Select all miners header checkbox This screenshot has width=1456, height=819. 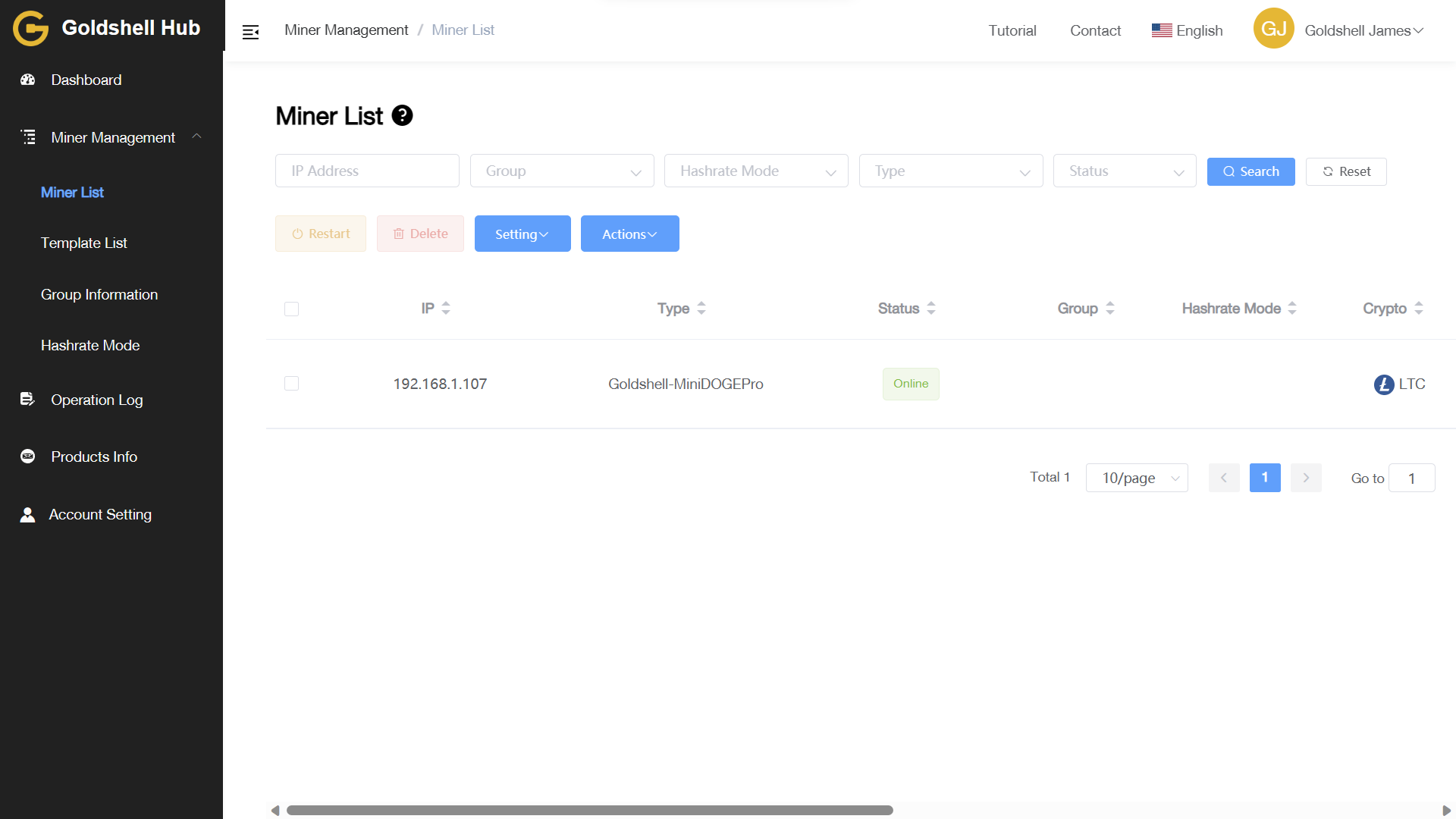[x=291, y=309]
